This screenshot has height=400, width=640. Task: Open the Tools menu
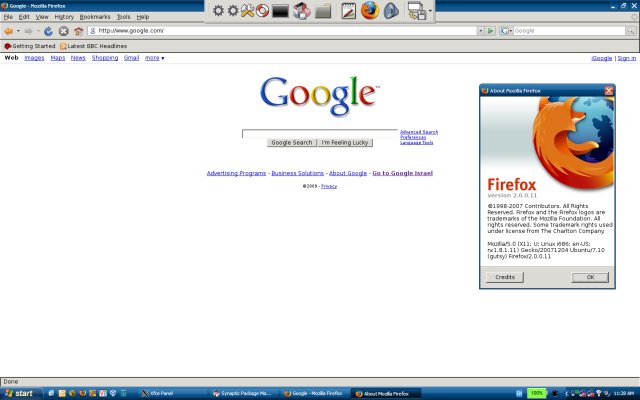coord(123,17)
